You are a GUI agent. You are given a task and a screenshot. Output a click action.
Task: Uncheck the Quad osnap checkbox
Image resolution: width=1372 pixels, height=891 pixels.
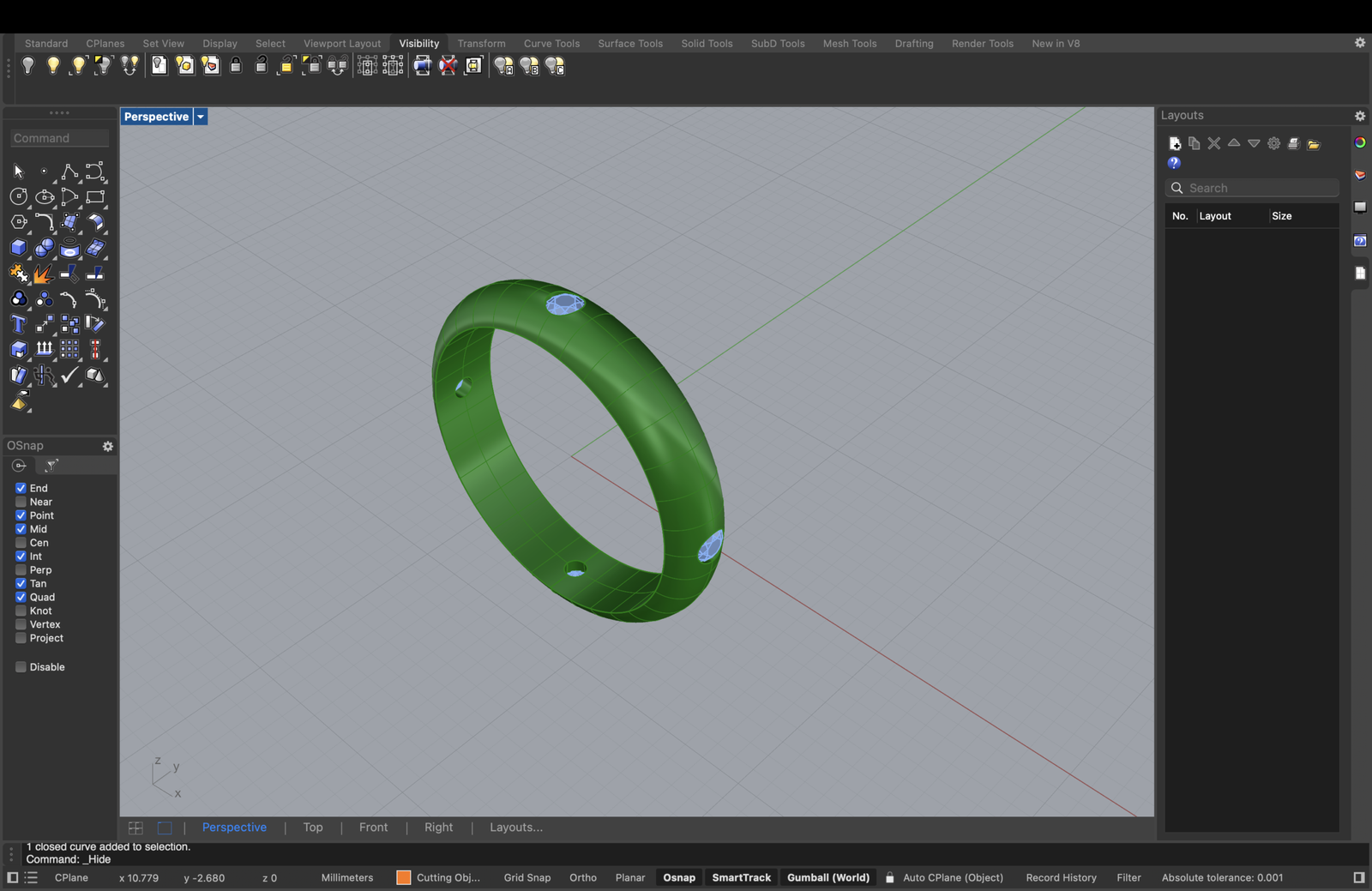click(x=21, y=597)
